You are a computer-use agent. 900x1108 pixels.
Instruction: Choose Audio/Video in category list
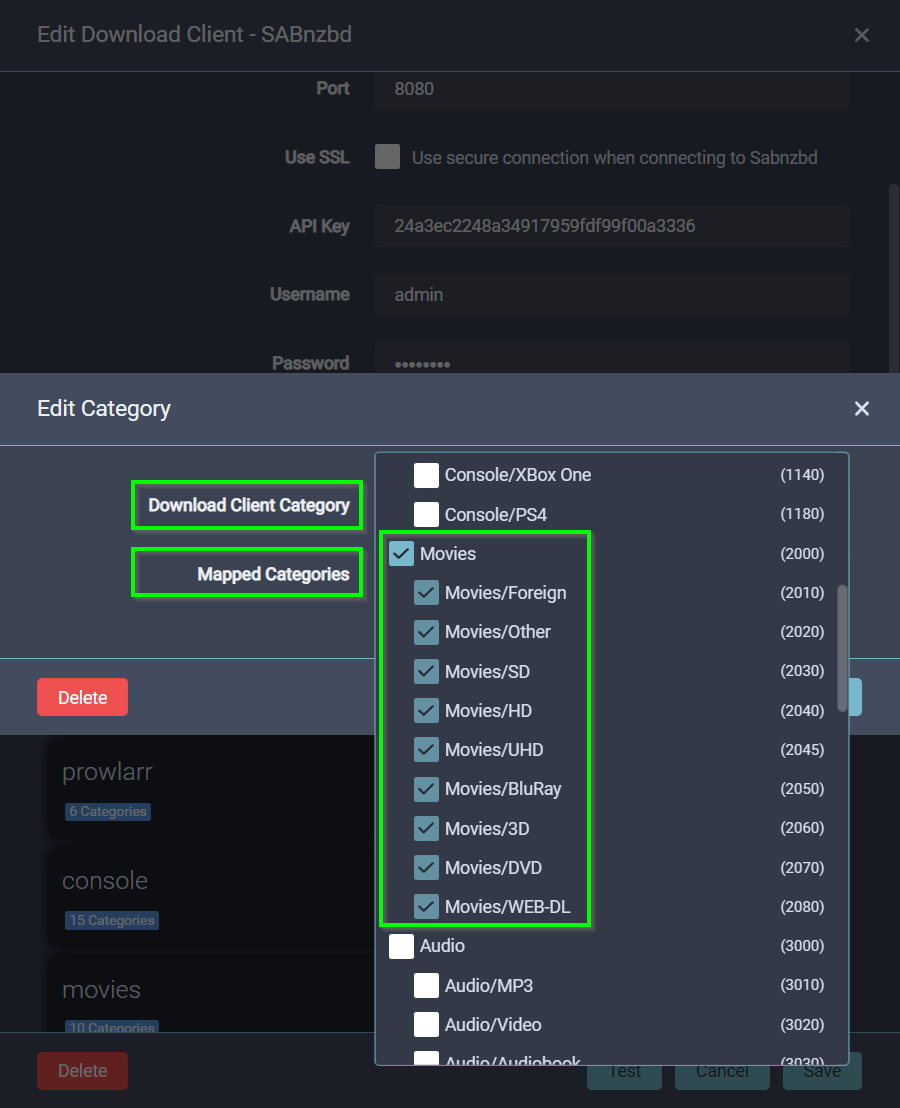(x=493, y=1025)
